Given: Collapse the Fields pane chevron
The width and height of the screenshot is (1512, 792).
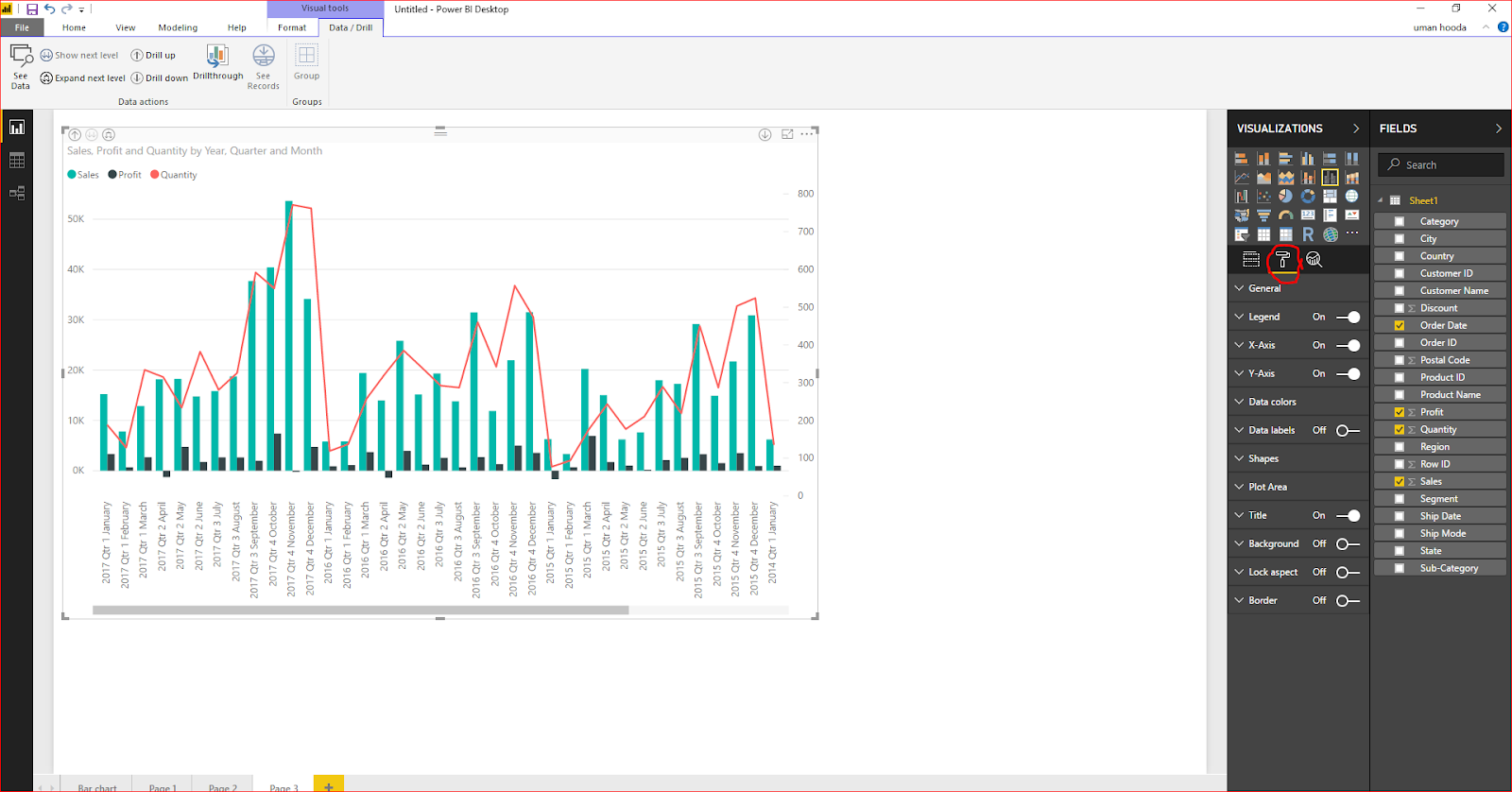Looking at the screenshot, I should click(x=1499, y=128).
